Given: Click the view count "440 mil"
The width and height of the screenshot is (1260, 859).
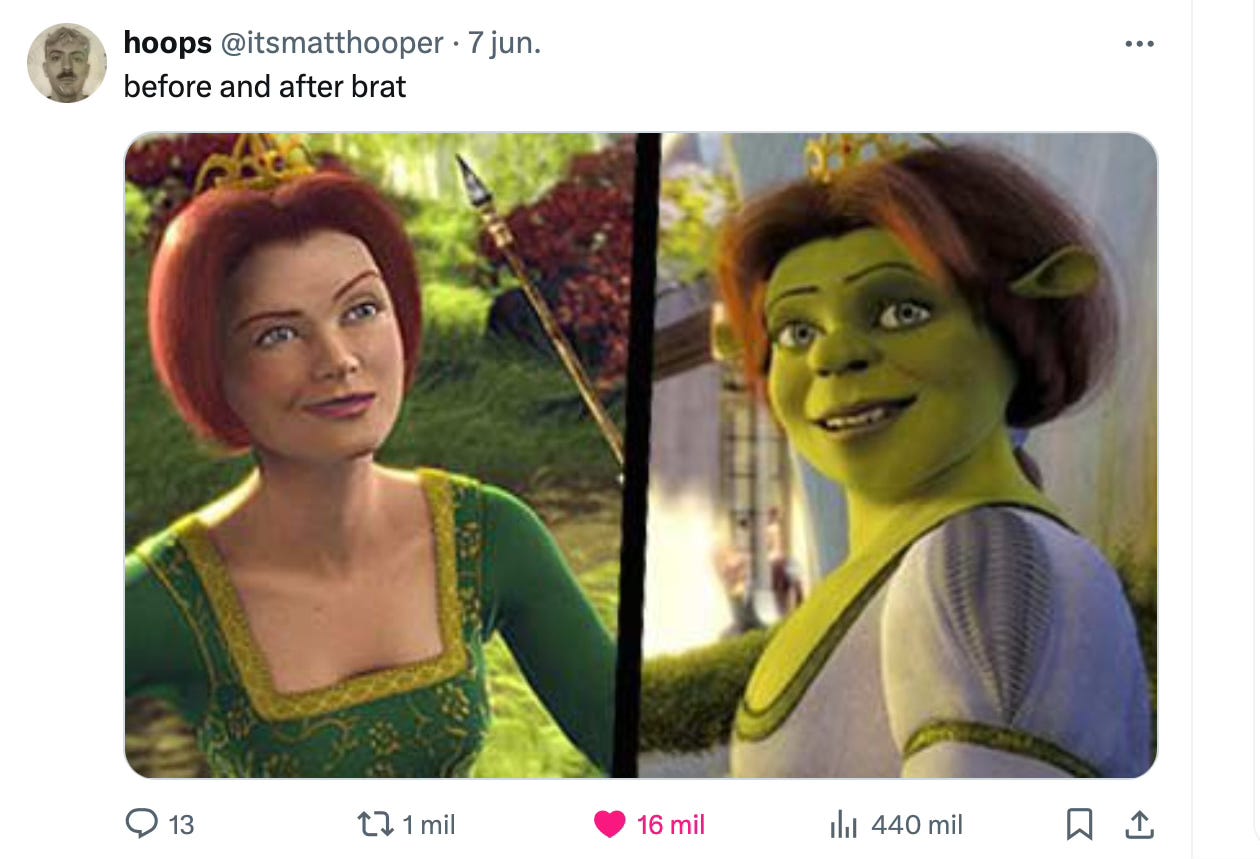Looking at the screenshot, I should click(917, 825).
